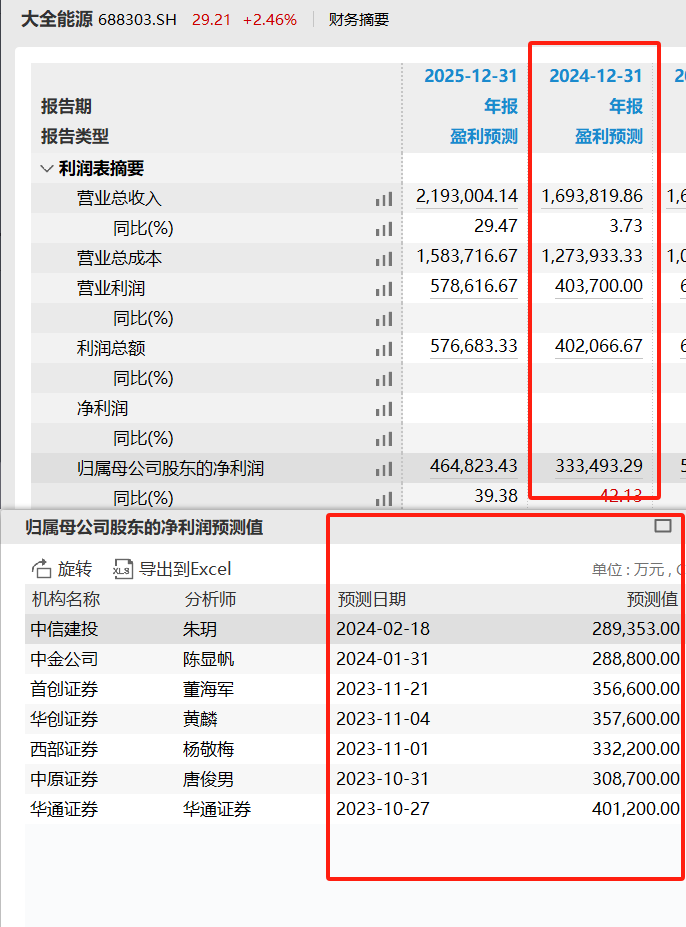
Task: Click the 576,683.33 total profit value
Action: point(474,346)
